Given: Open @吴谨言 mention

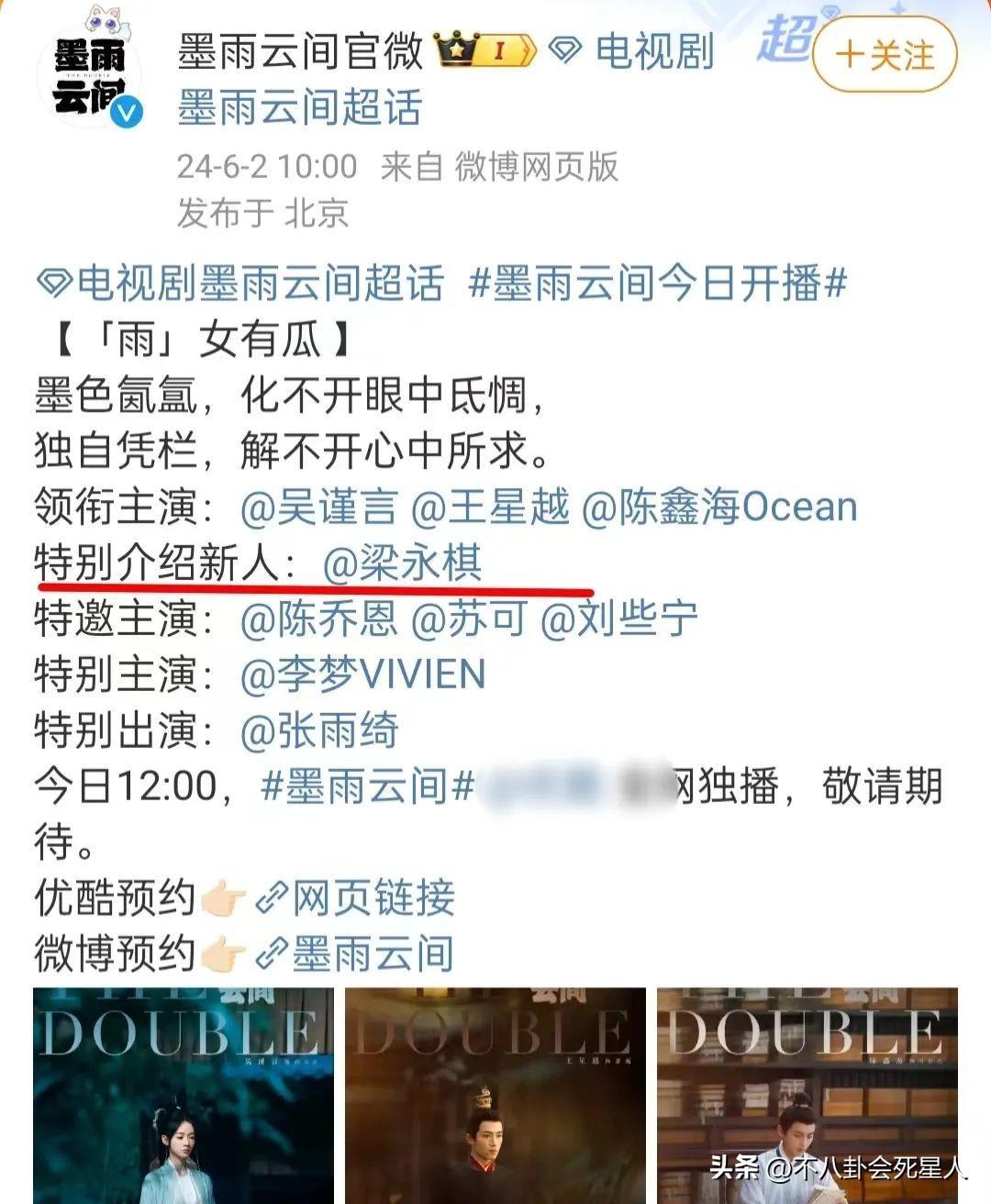Looking at the screenshot, I should [318, 507].
